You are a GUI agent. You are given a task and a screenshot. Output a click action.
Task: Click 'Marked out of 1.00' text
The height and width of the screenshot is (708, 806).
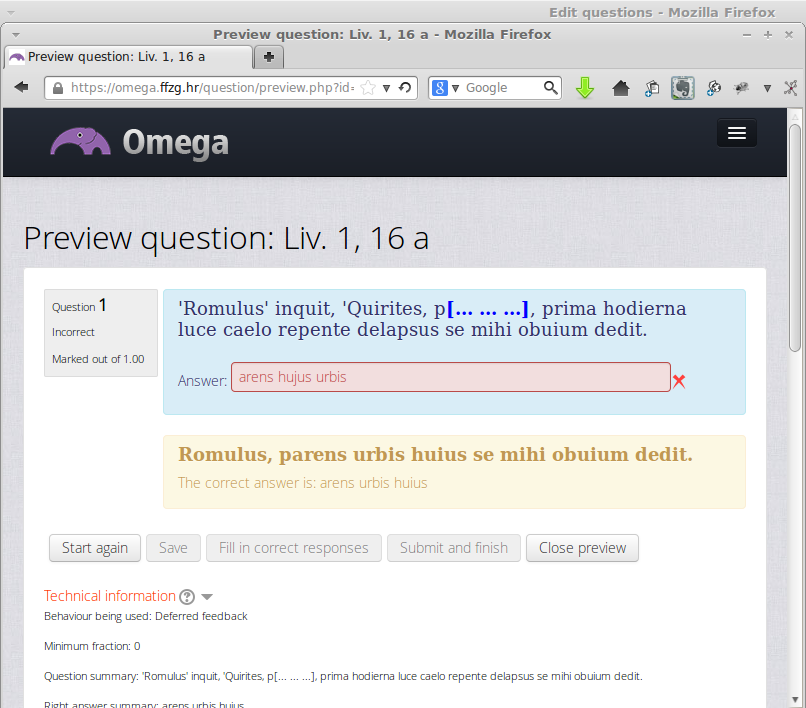point(98,359)
